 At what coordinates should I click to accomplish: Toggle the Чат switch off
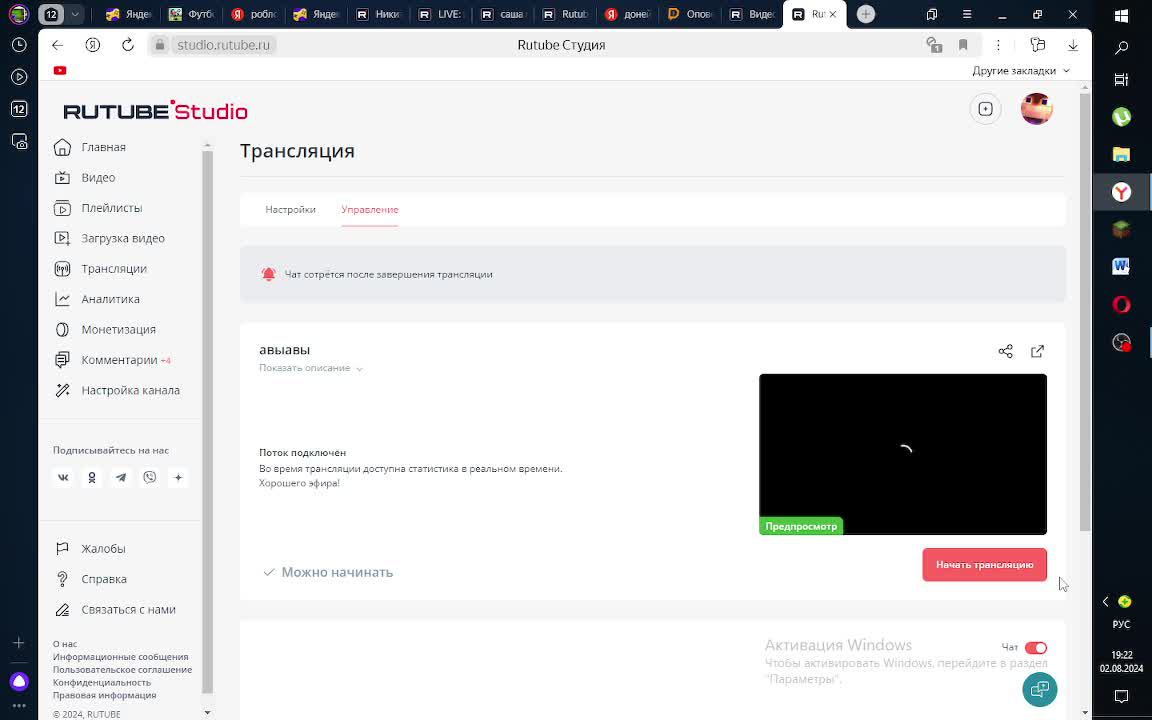1036,648
